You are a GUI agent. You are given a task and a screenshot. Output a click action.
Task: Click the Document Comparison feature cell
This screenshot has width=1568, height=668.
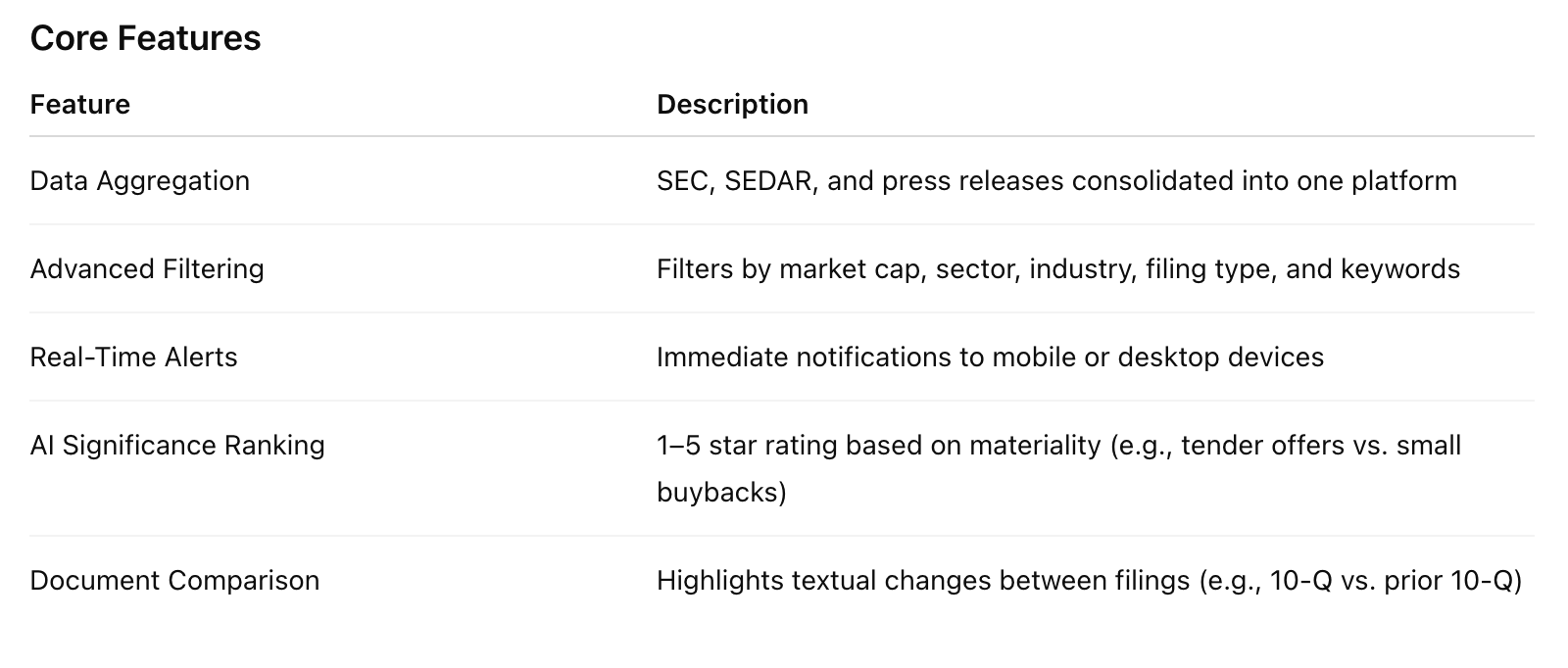tap(174, 581)
